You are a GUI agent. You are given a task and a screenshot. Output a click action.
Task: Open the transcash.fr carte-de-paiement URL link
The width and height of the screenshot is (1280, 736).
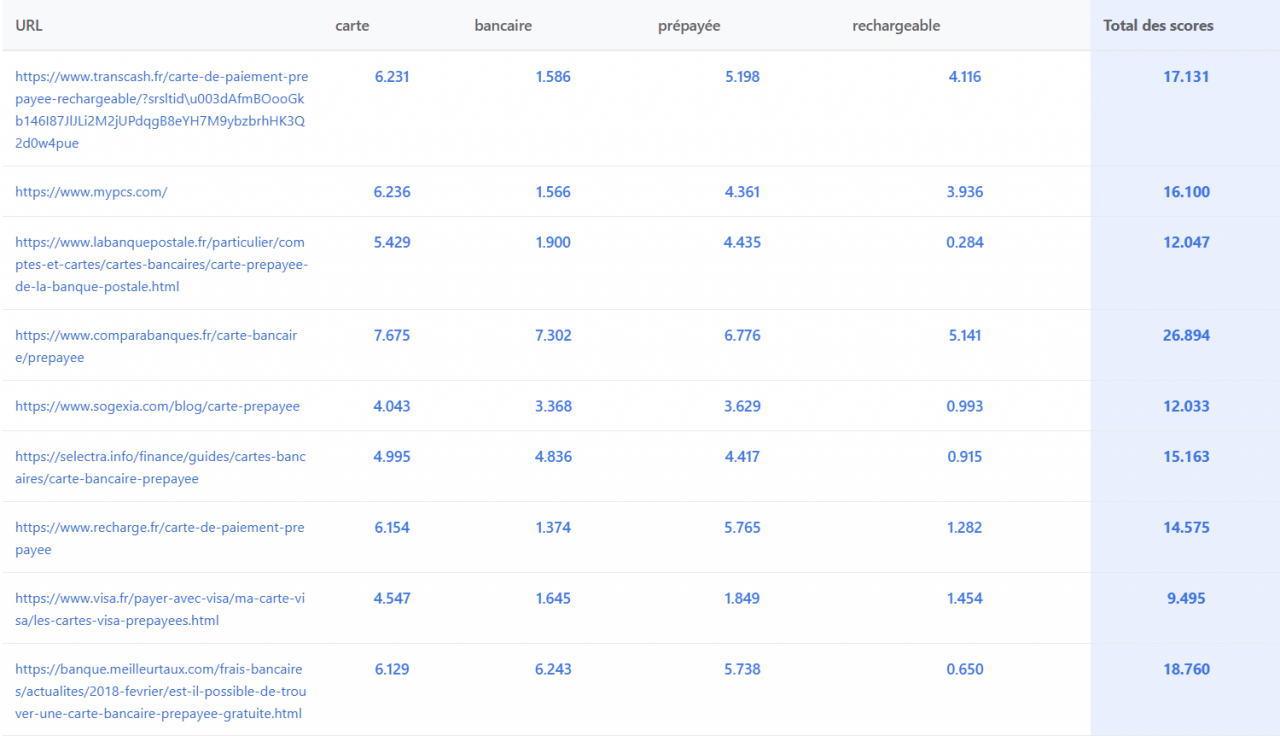coord(162,109)
